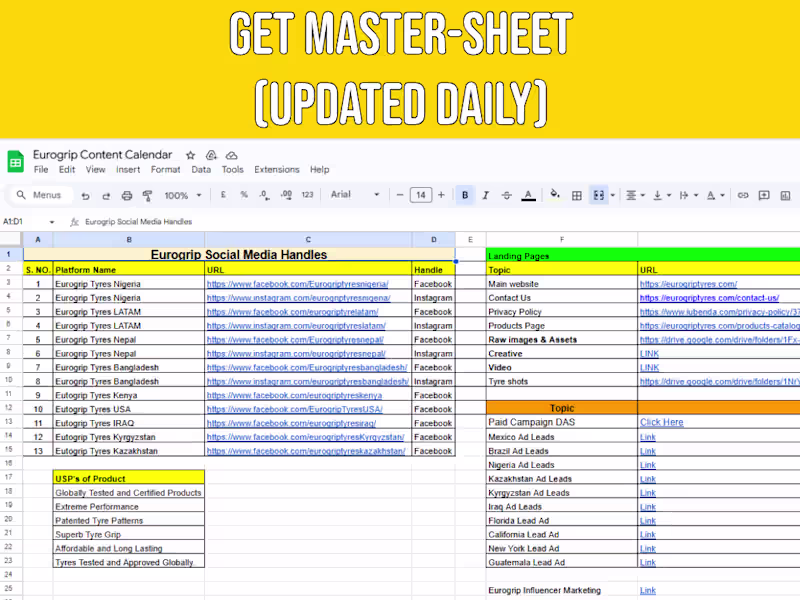The height and width of the screenshot is (600, 800).
Task: Check cloud save status icon
Action: (x=232, y=155)
